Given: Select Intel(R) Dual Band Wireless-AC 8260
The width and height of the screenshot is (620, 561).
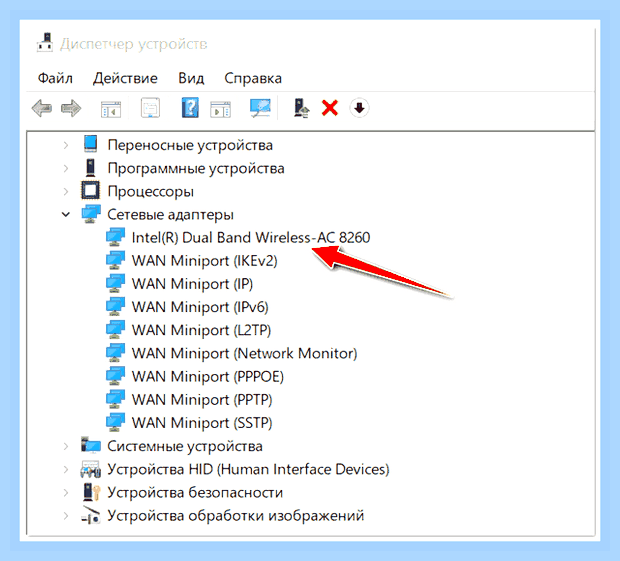Looking at the screenshot, I should (x=251, y=237).
